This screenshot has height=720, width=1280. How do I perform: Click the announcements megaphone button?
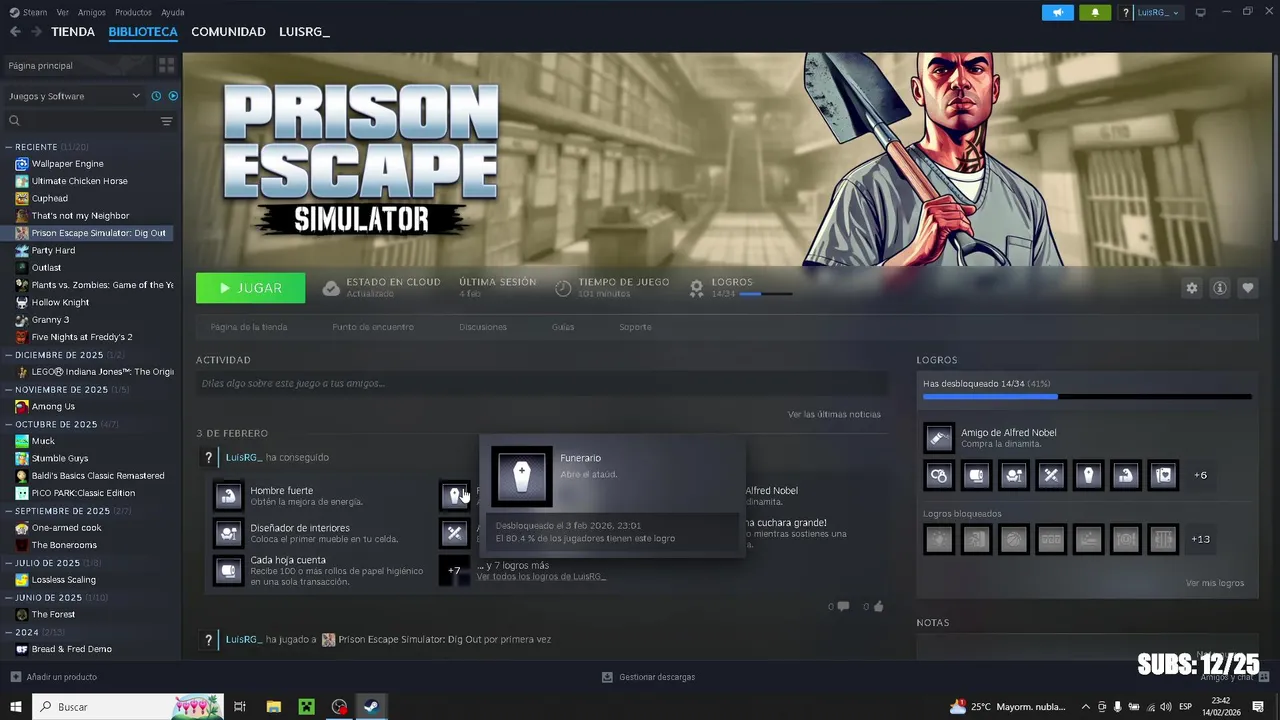(1057, 12)
